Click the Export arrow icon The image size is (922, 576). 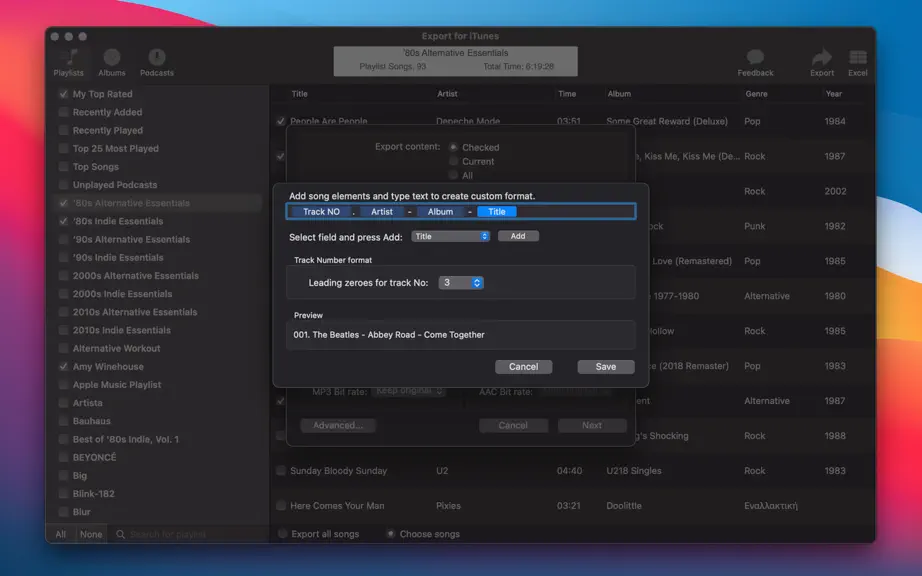tap(821, 57)
